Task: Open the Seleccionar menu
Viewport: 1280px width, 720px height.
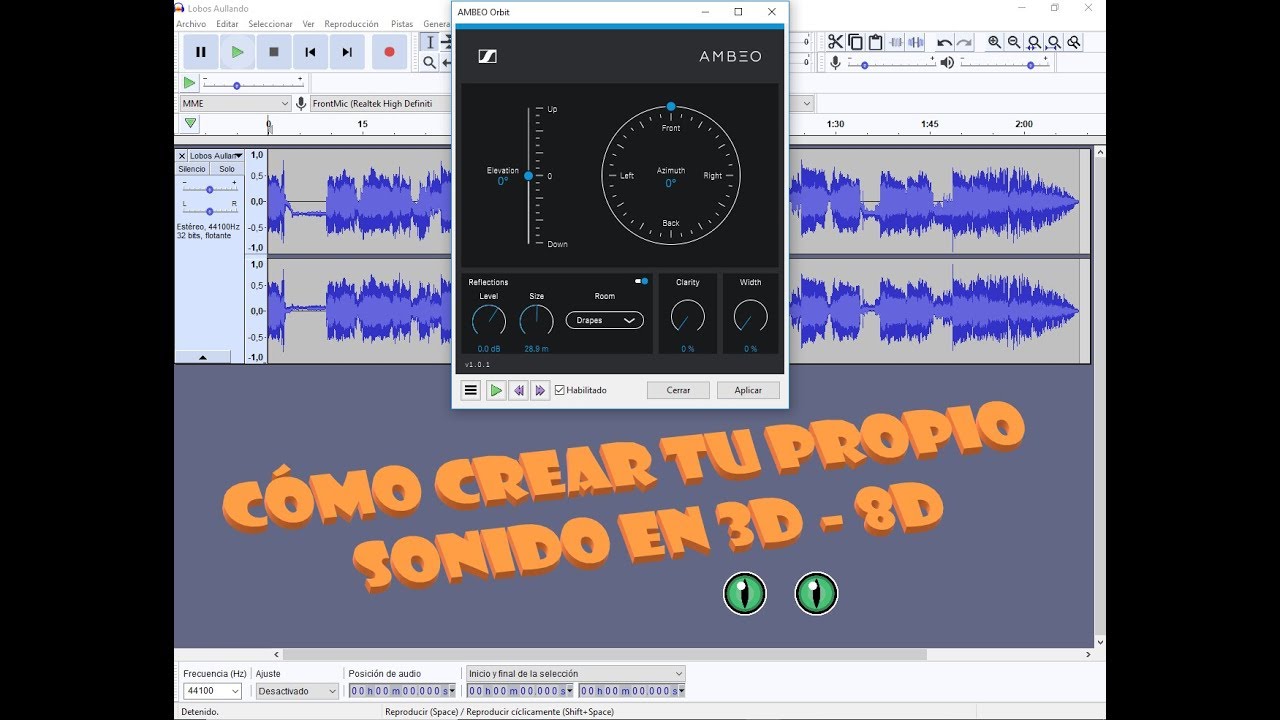Action: [270, 24]
